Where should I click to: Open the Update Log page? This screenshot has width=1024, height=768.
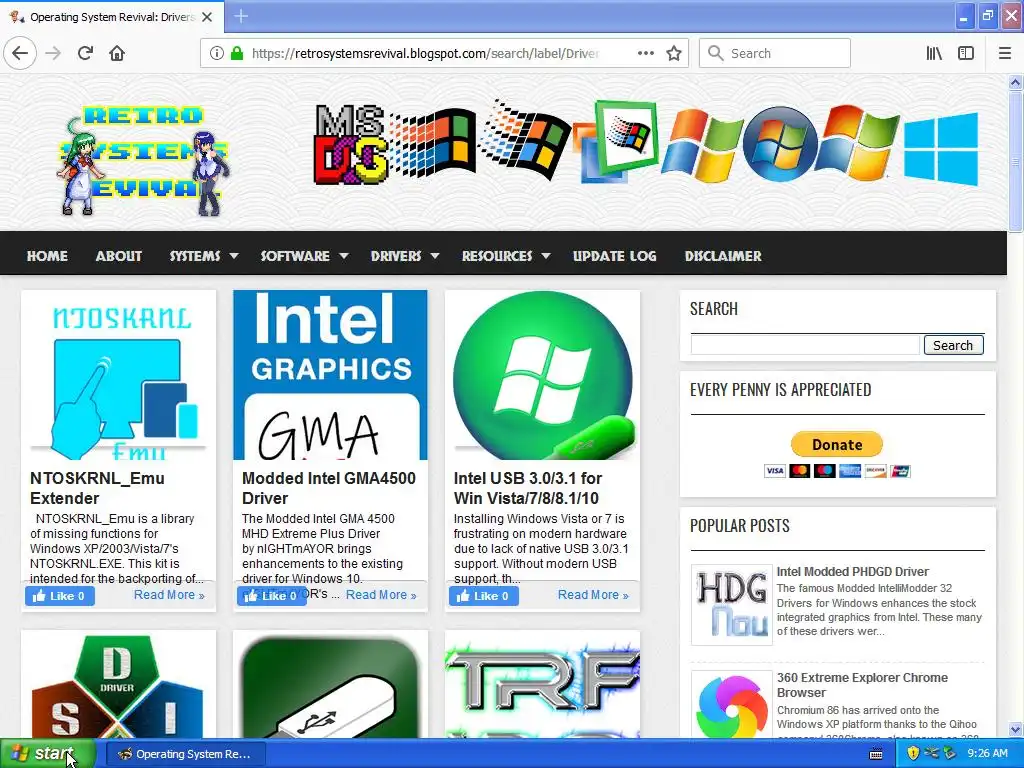615,256
